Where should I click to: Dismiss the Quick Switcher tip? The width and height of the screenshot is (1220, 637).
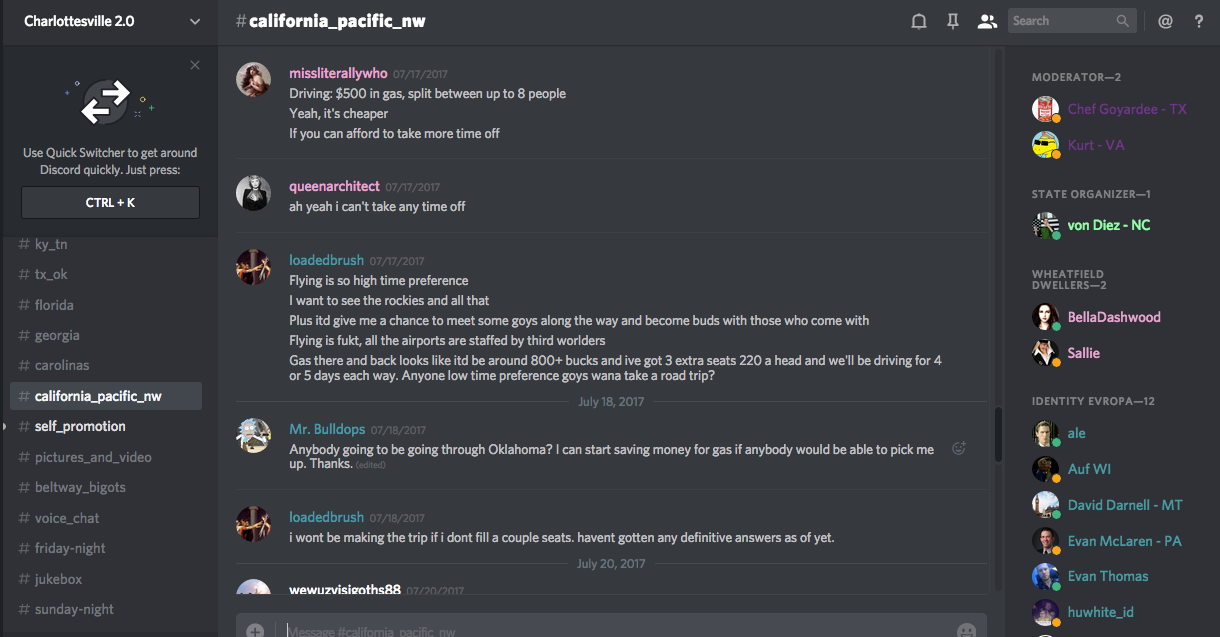click(x=195, y=66)
